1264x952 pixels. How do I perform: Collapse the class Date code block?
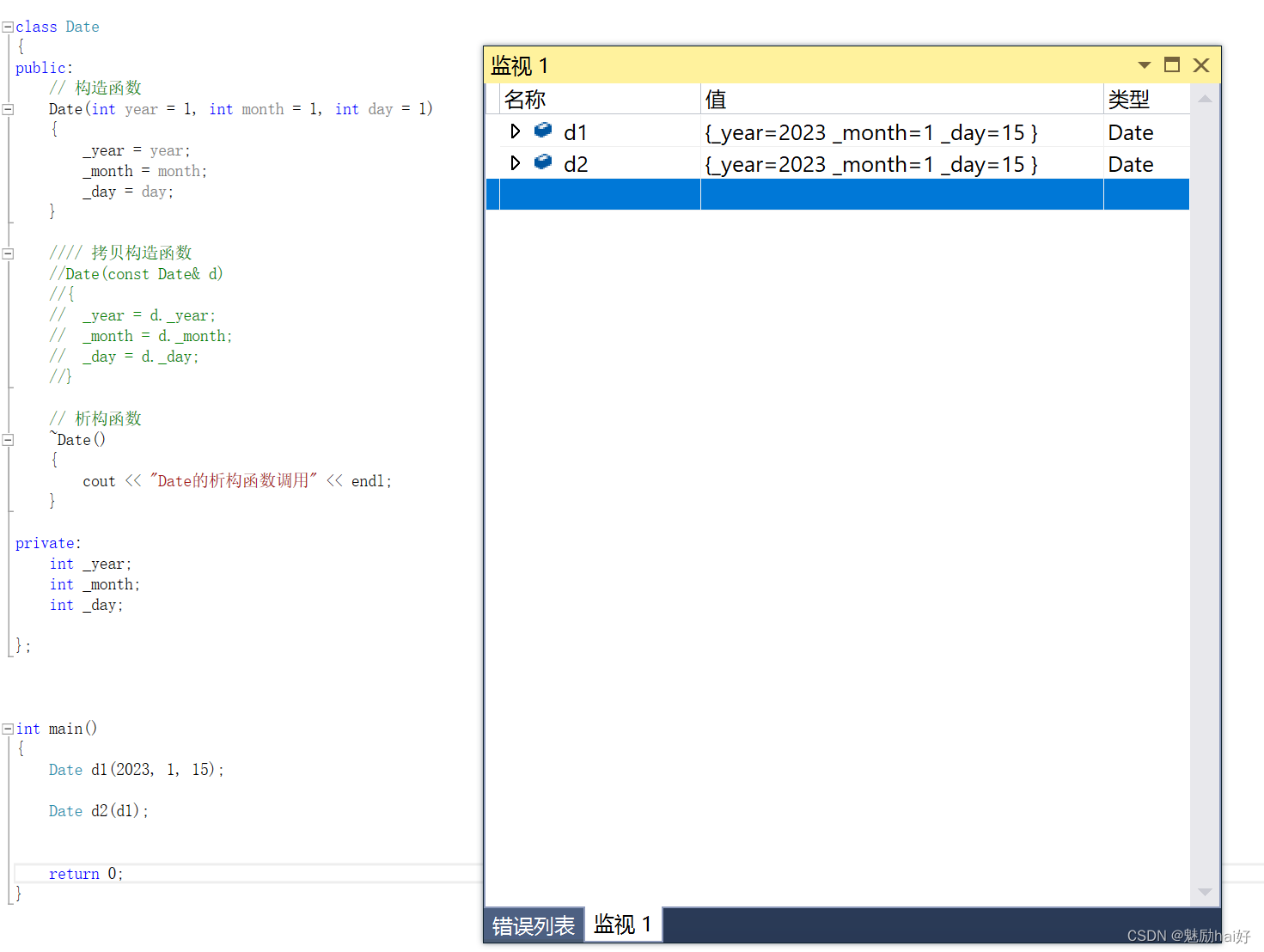pyautogui.click(x=8, y=27)
